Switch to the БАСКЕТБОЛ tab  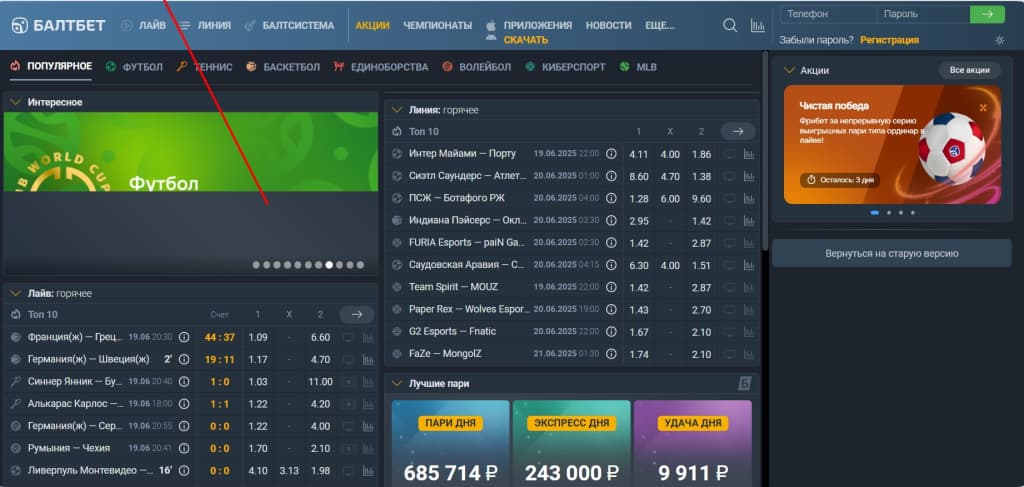[283, 67]
